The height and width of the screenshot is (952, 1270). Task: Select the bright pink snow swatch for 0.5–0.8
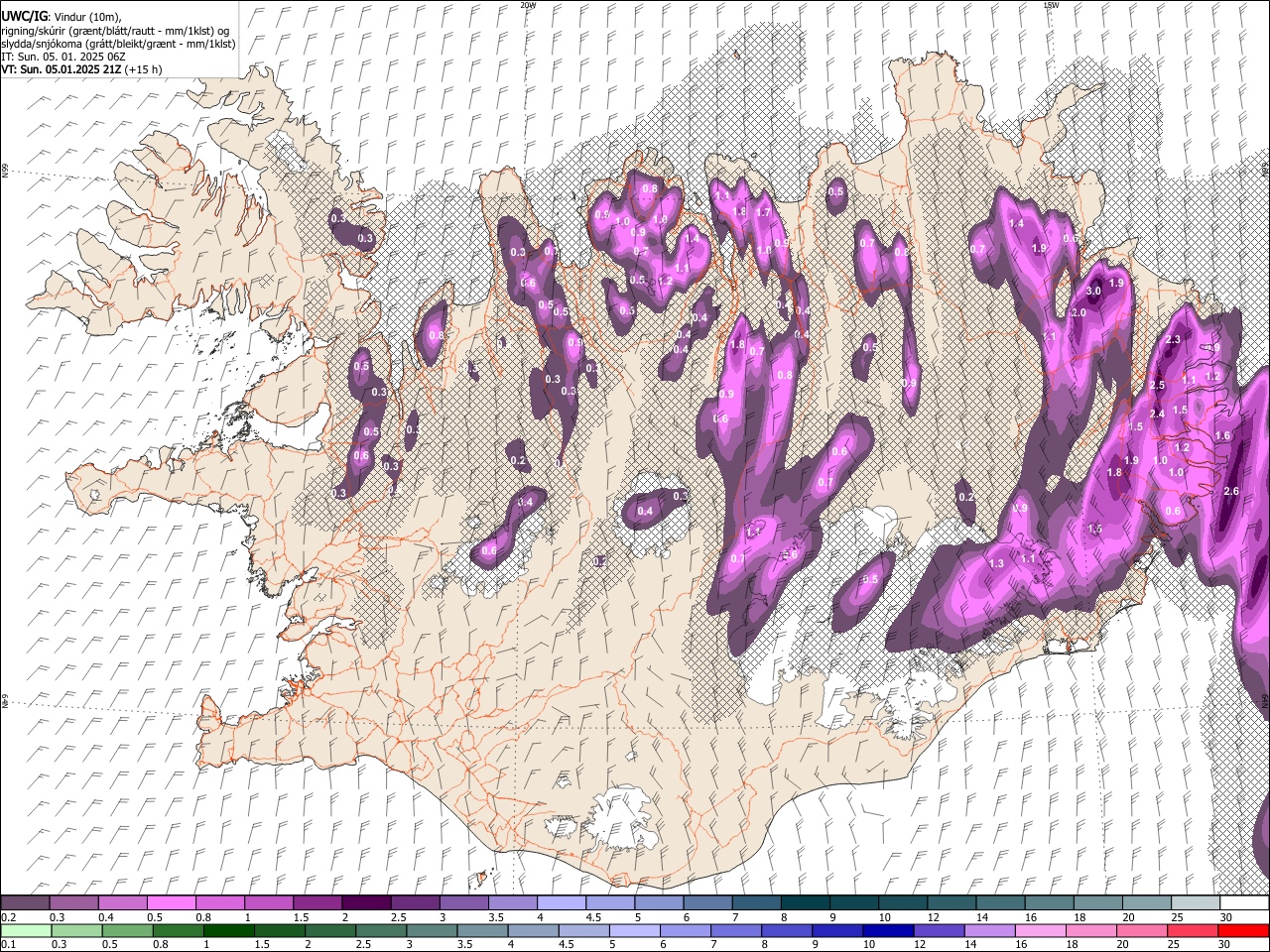pos(172,903)
